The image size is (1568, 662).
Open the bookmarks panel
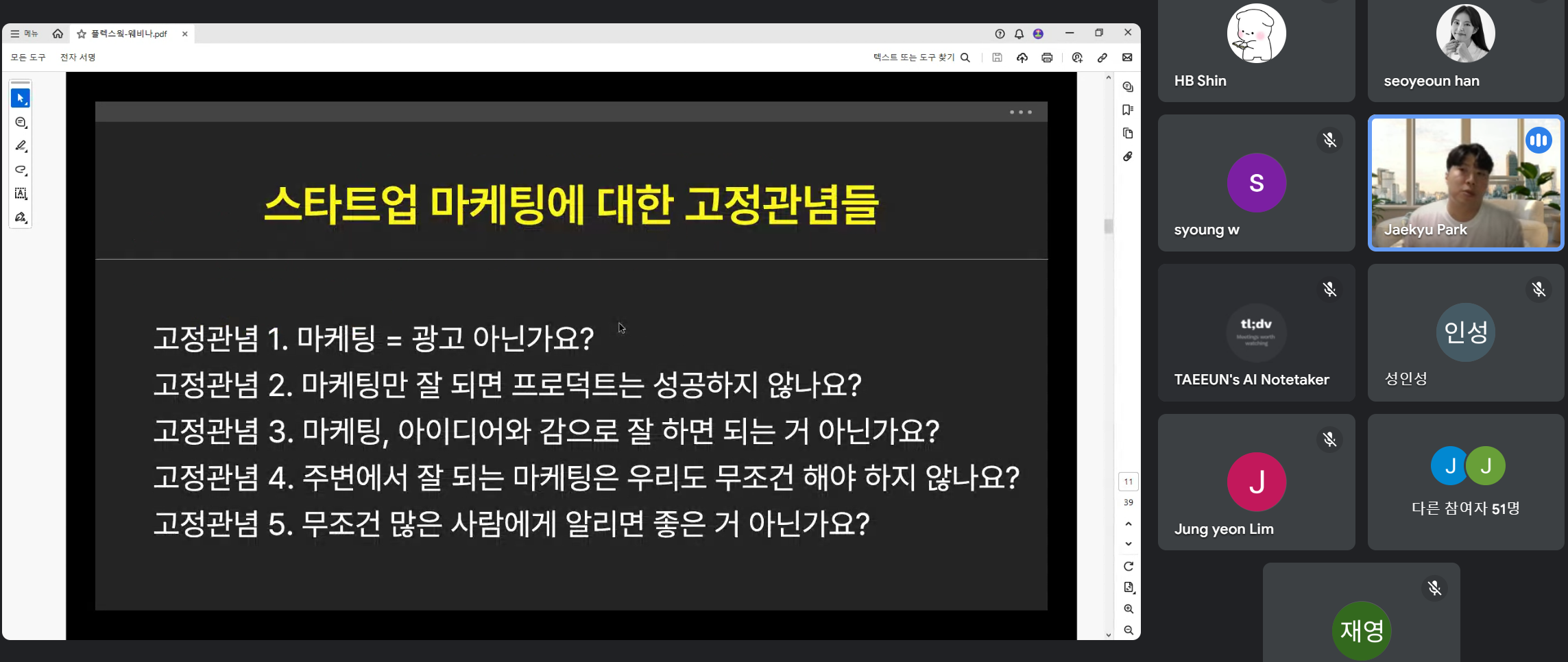tap(1128, 110)
